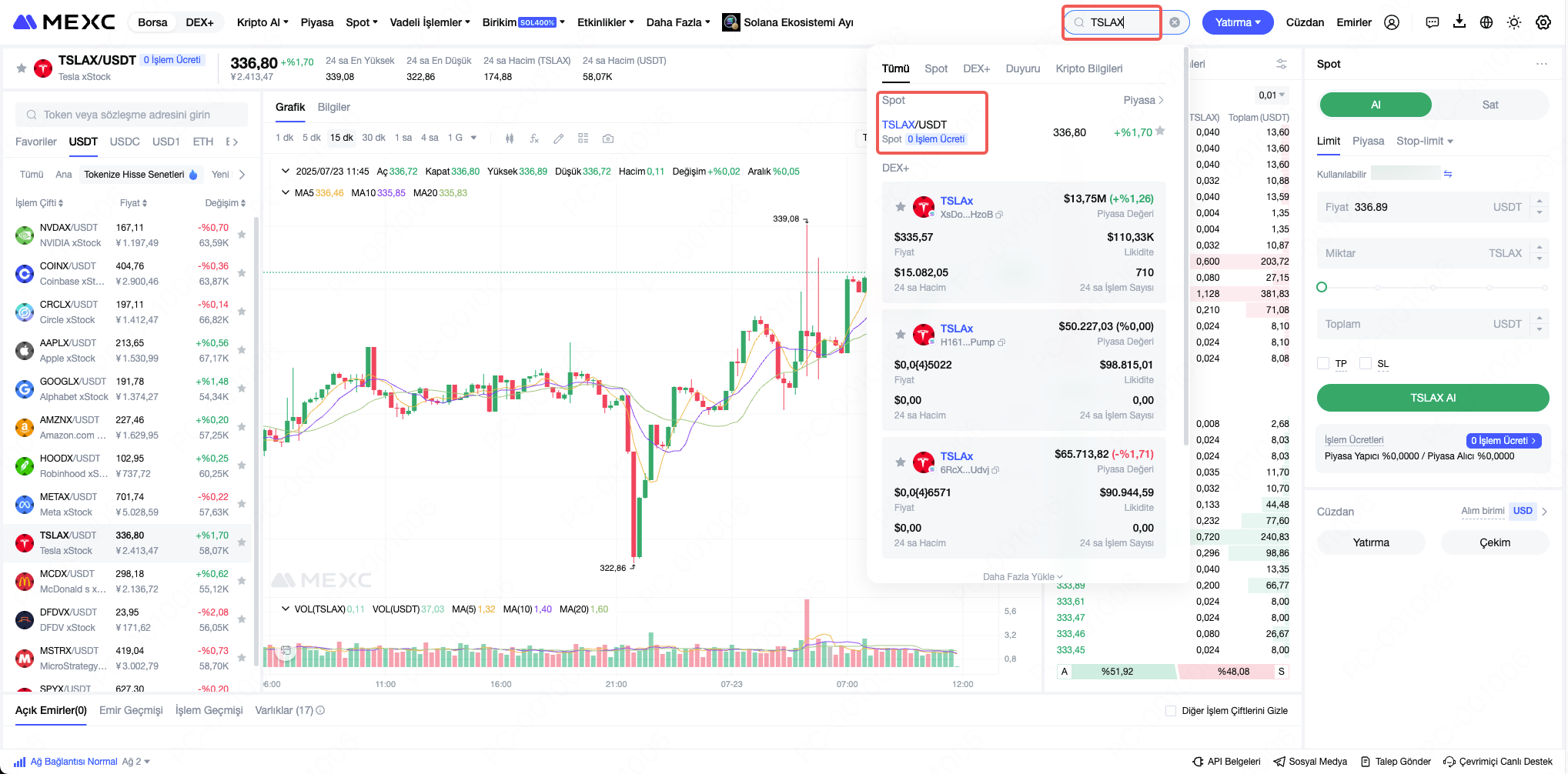Expand the Spot nav menu
The image size is (1568, 774).
(362, 22)
